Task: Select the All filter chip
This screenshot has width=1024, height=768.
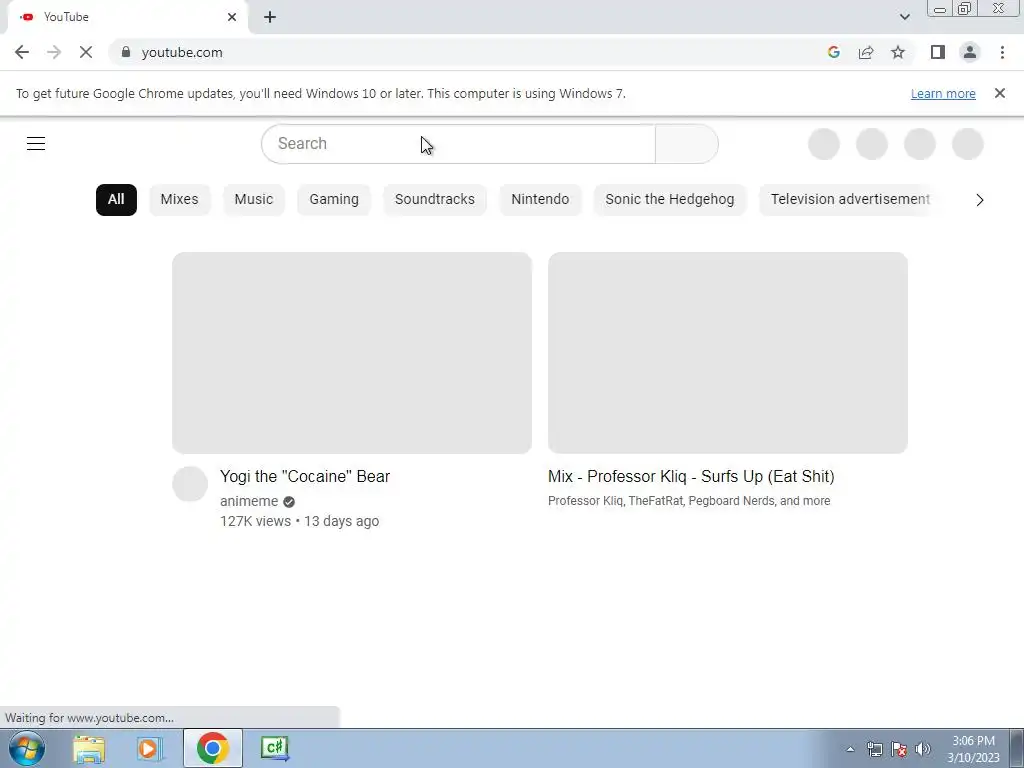Action: pyautogui.click(x=116, y=199)
